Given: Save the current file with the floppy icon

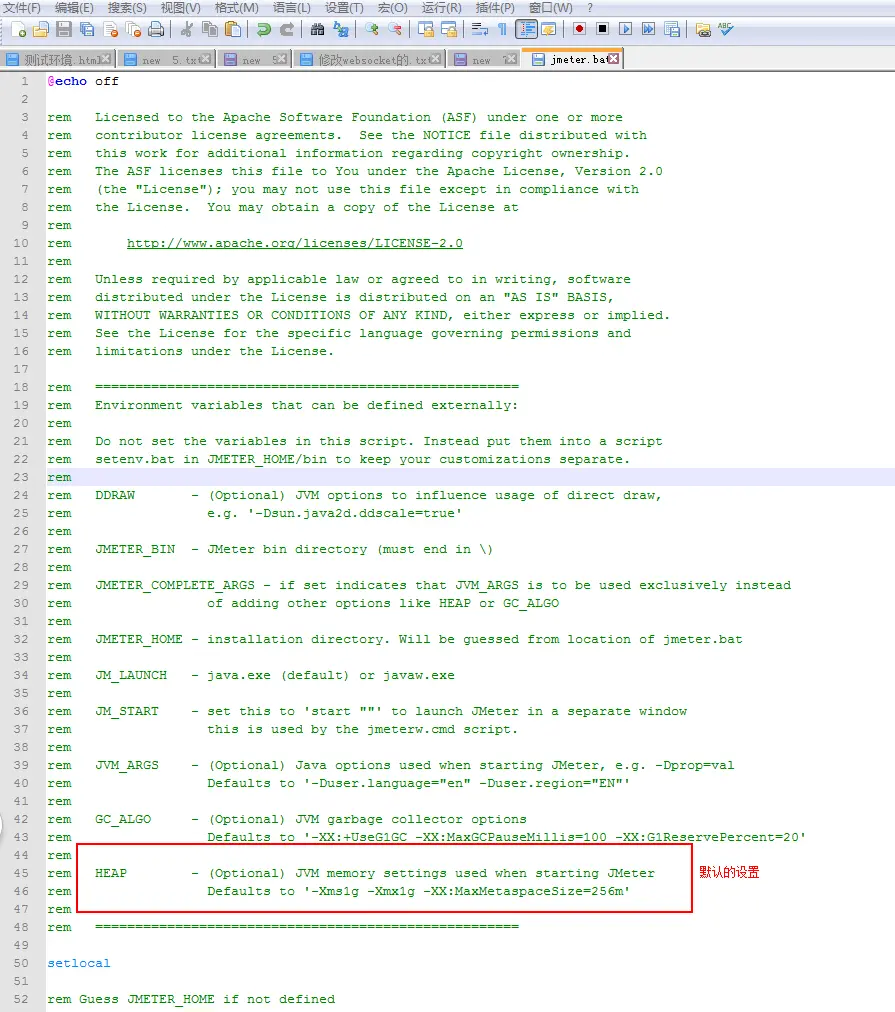Looking at the screenshot, I should (63, 30).
